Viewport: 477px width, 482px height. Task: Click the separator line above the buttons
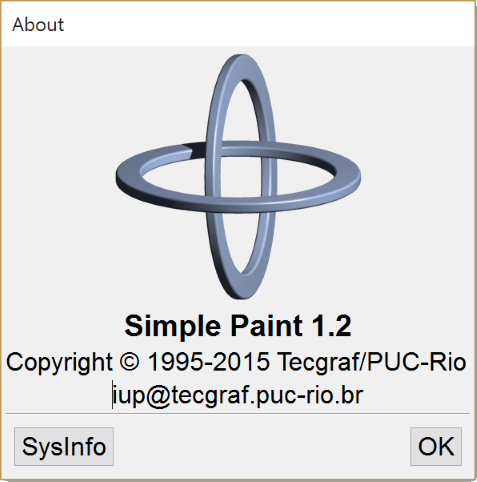238,413
